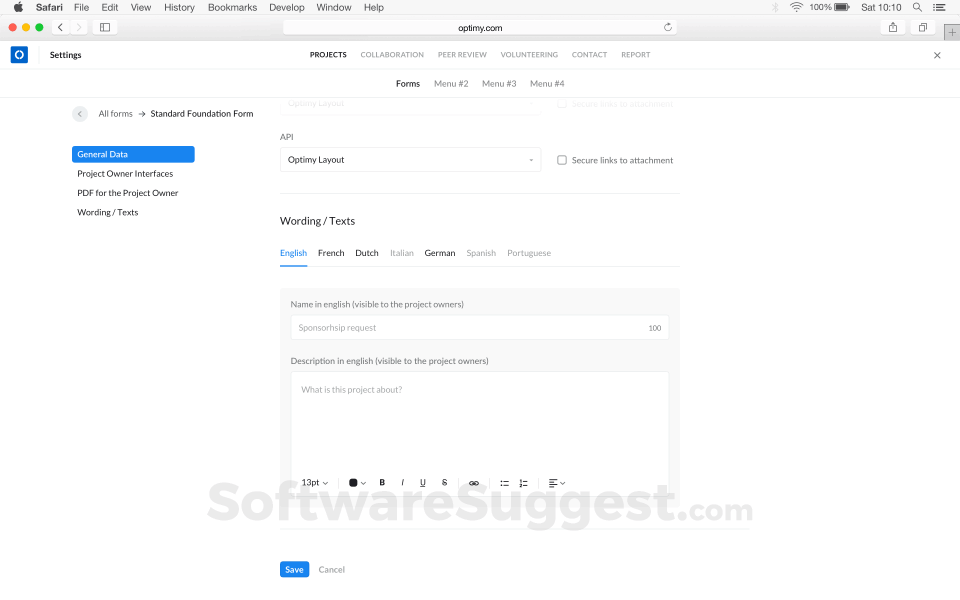
Task: Insert a numbered list
Action: [523, 483]
